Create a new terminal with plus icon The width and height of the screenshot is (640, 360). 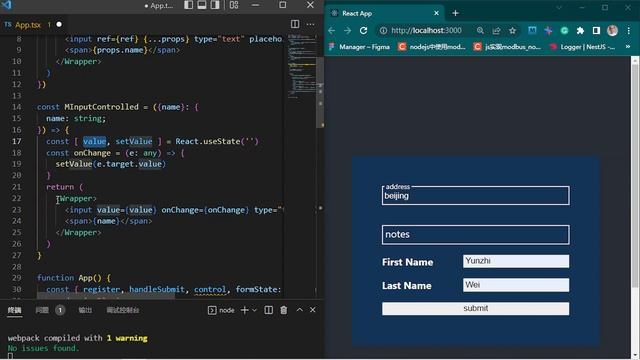tap(244, 310)
